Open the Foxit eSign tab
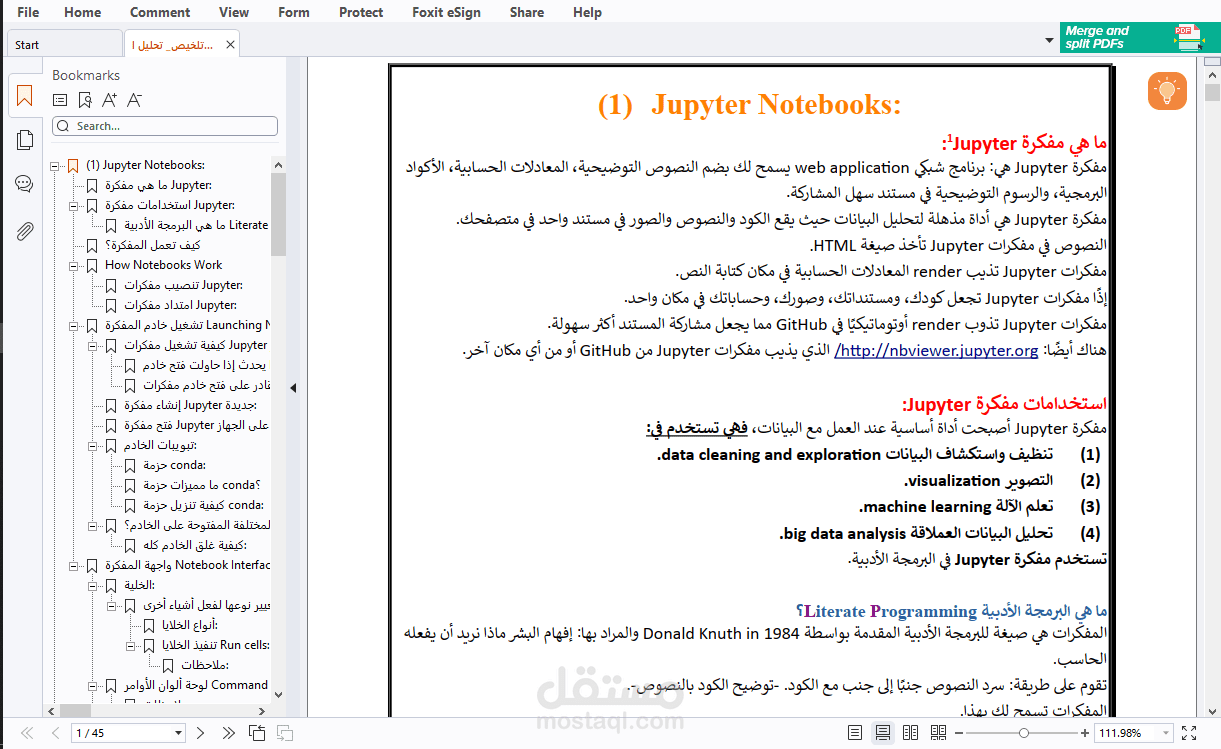 pyautogui.click(x=447, y=12)
